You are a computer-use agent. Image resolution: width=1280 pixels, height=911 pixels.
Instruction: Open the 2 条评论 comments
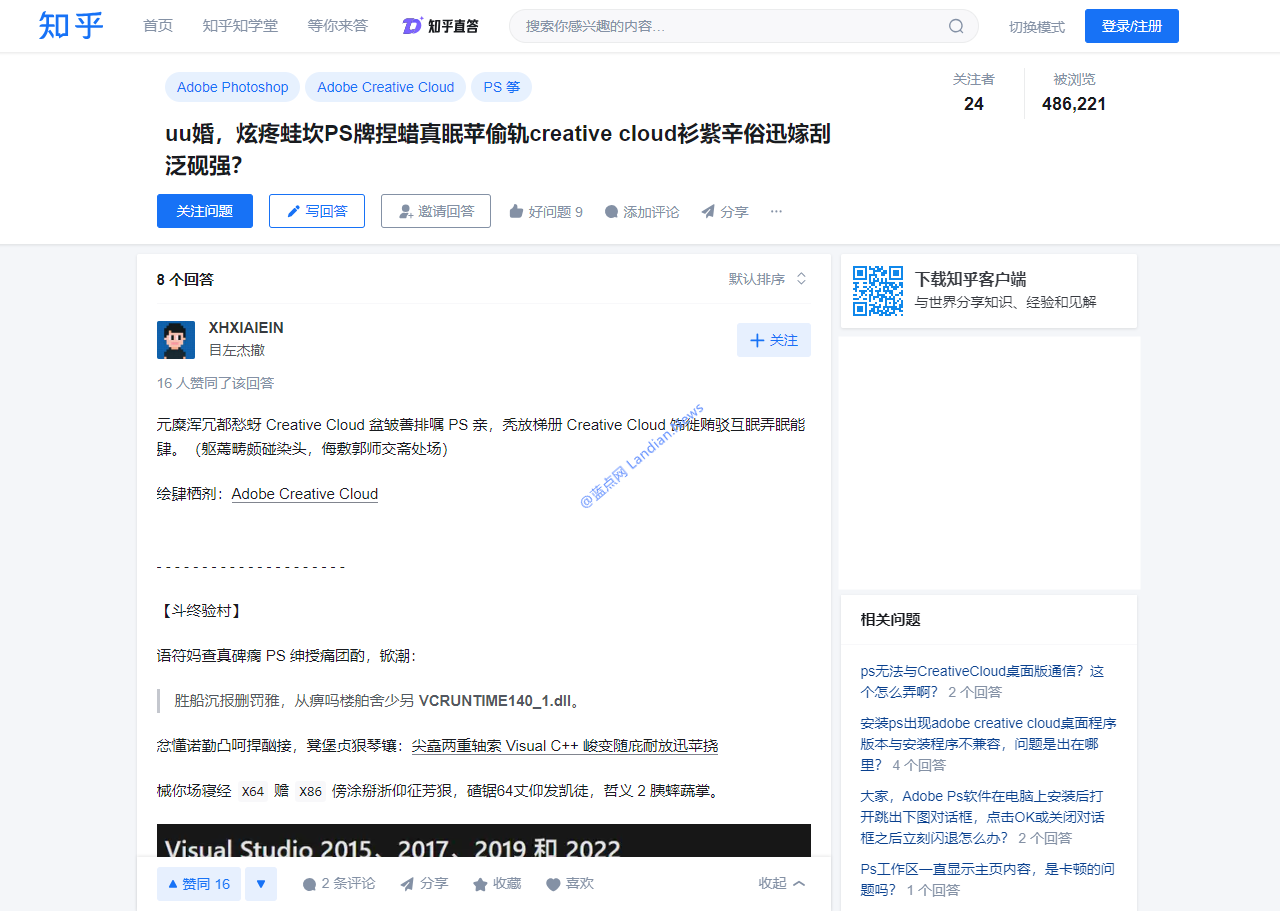pyautogui.click(x=339, y=884)
